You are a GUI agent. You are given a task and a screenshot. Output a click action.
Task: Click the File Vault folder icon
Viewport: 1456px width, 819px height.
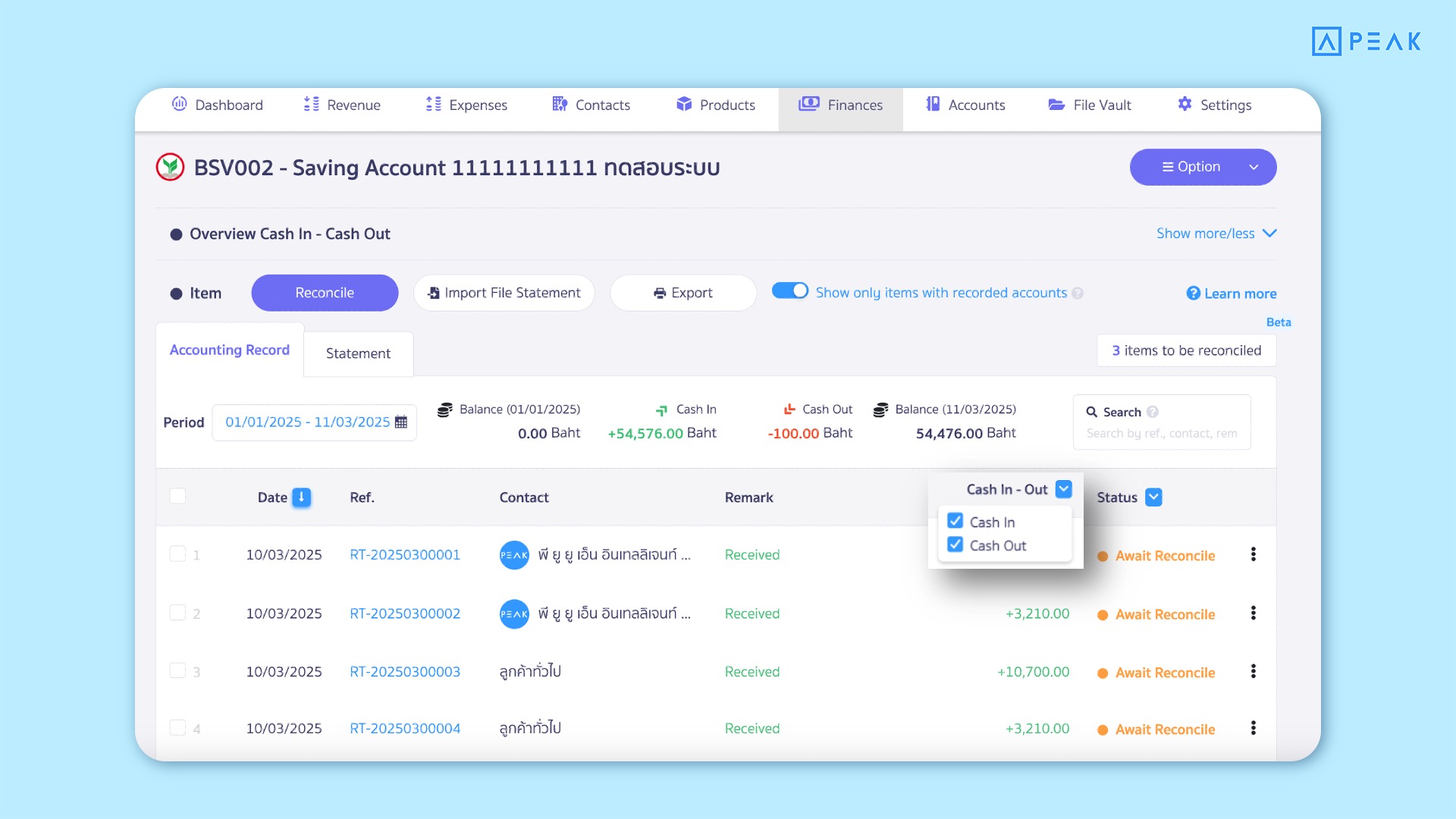(1056, 105)
